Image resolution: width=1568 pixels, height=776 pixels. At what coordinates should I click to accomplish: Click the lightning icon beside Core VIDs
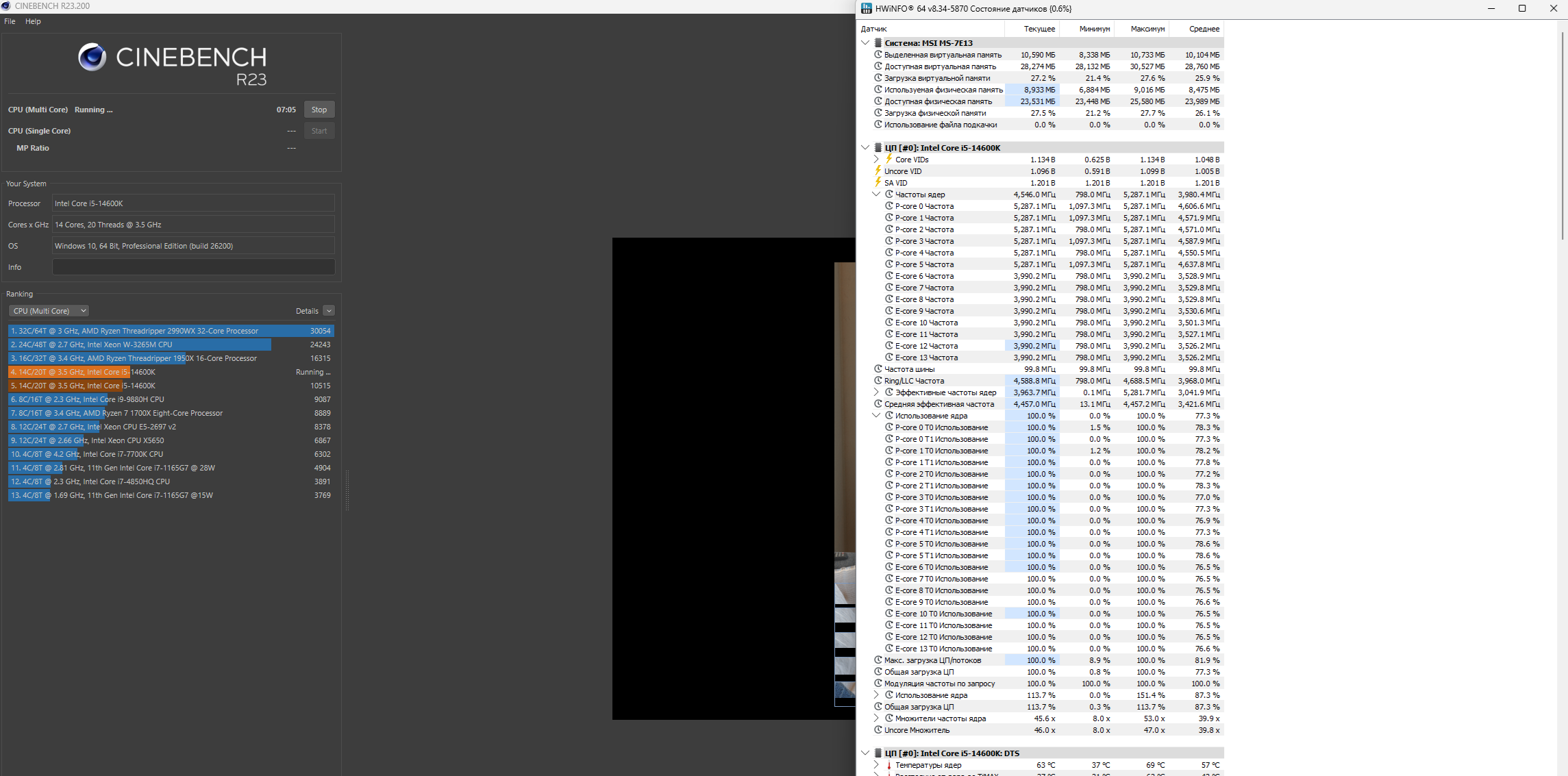(x=889, y=159)
